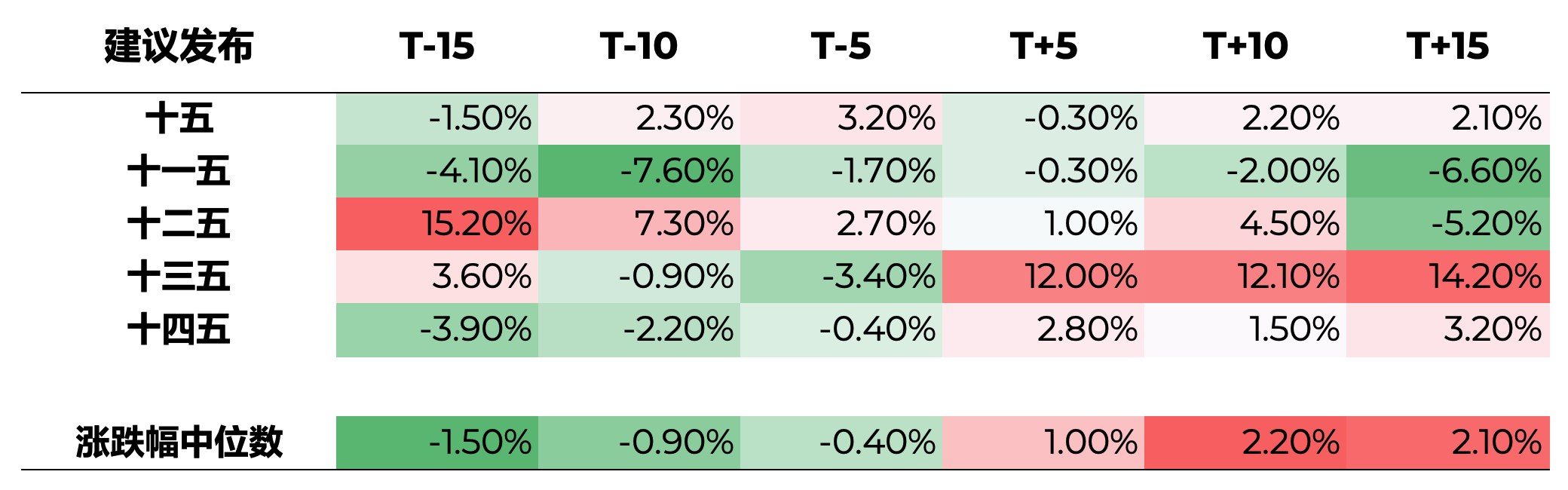Image resolution: width=1568 pixels, height=490 pixels.
Task: Select the red 15.20% cell
Action: tap(437, 224)
